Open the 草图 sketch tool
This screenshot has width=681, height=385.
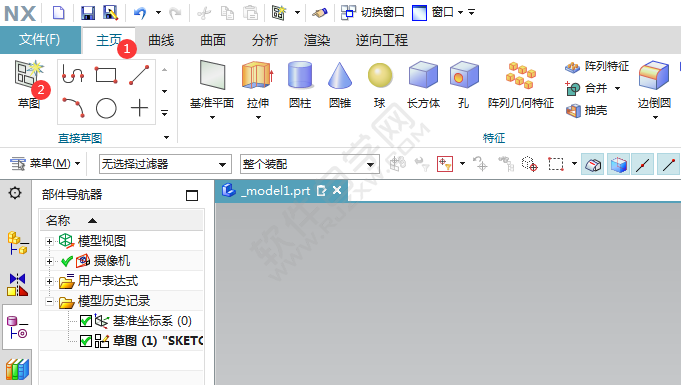[29, 84]
